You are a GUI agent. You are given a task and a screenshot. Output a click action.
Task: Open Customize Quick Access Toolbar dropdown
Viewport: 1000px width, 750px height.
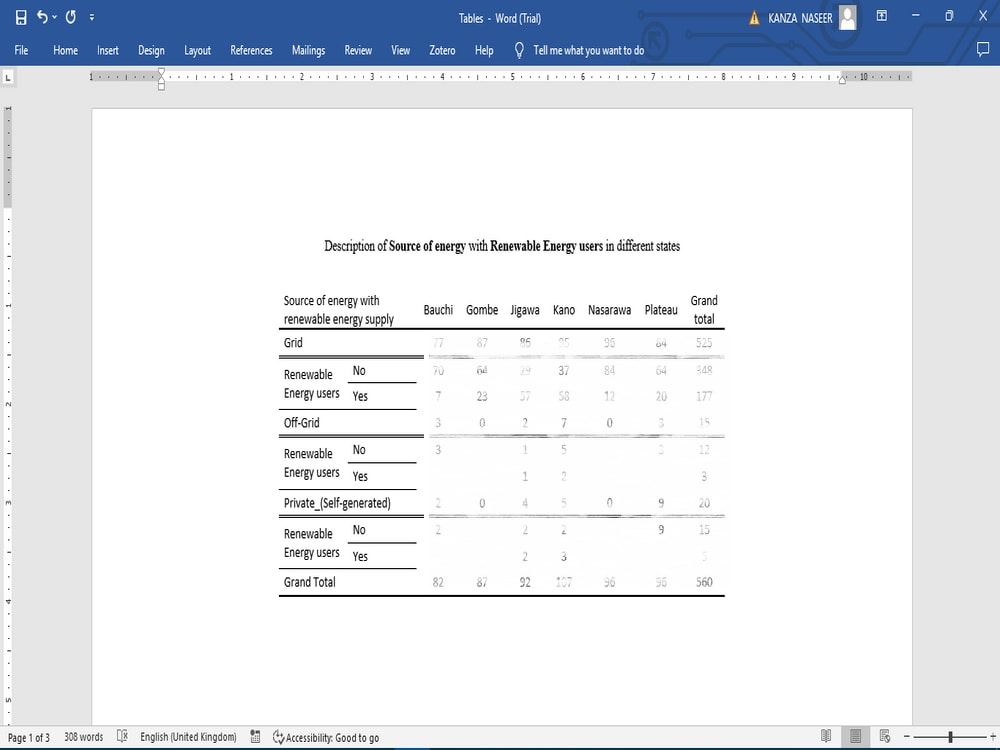[92, 17]
